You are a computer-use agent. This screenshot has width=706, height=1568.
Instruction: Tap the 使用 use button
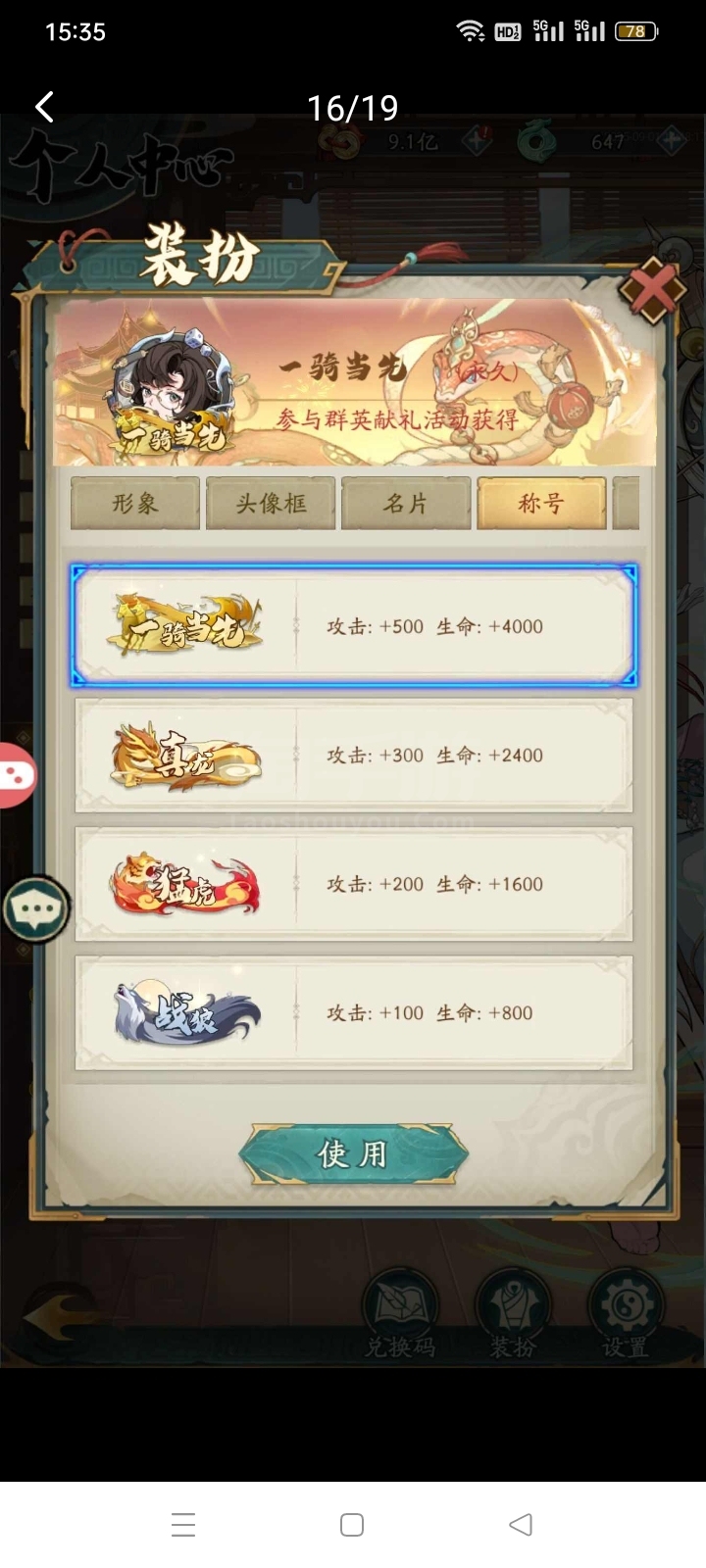[353, 1153]
